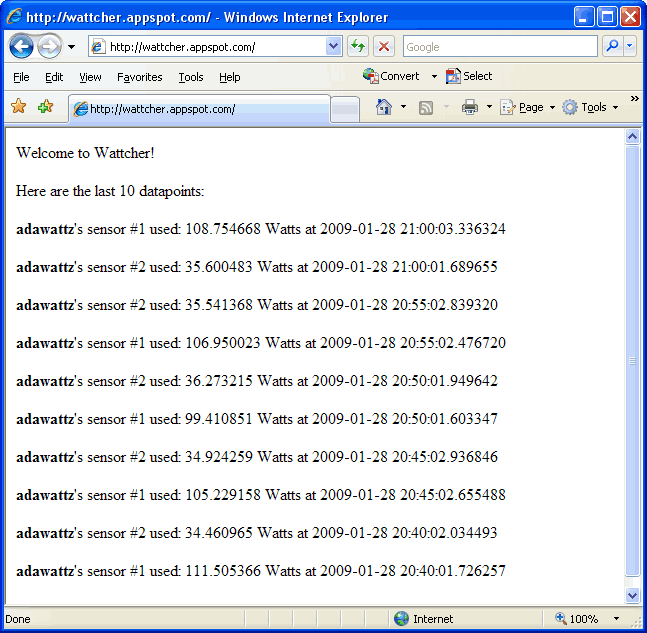Open the search provider dropdown arrow

629,46
